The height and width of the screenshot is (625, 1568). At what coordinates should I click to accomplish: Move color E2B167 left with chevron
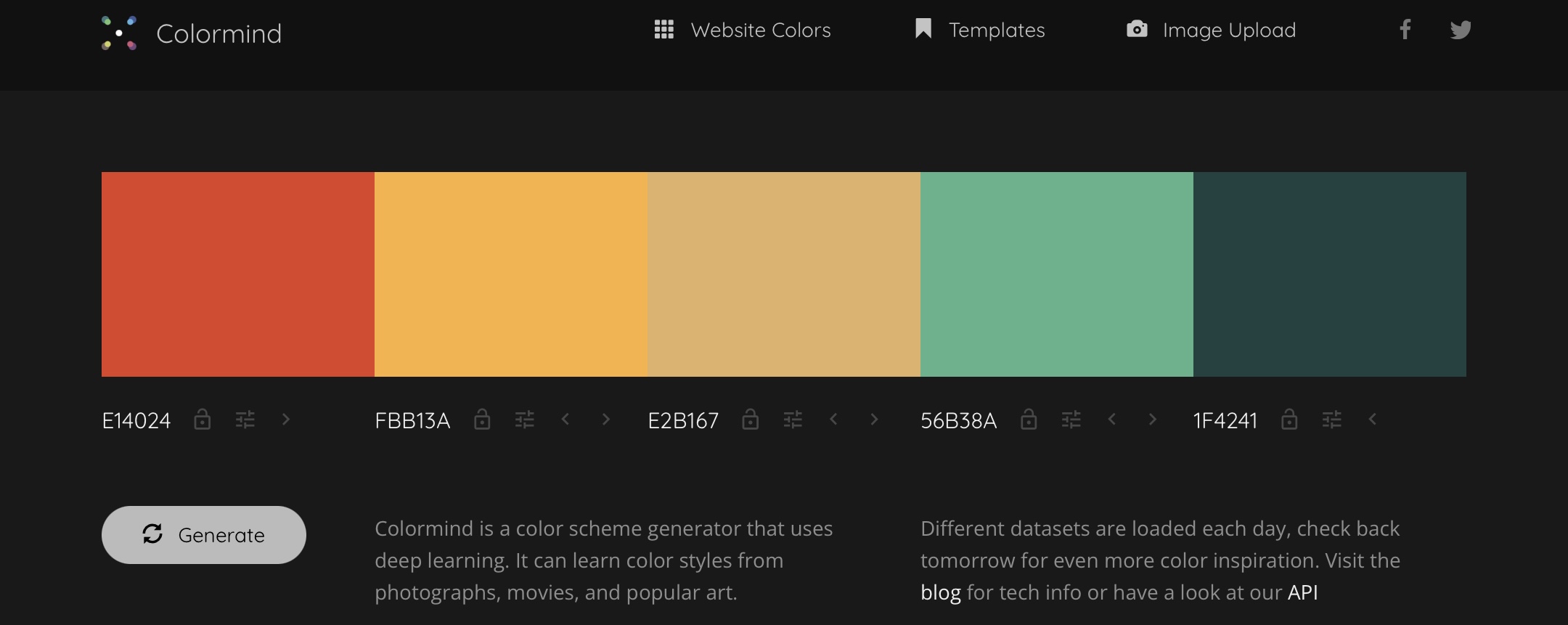[x=833, y=419]
